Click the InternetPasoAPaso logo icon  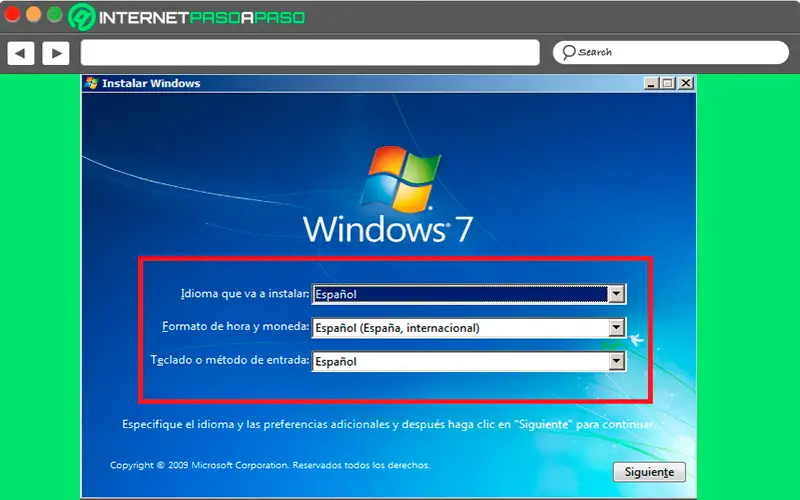(82, 17)
